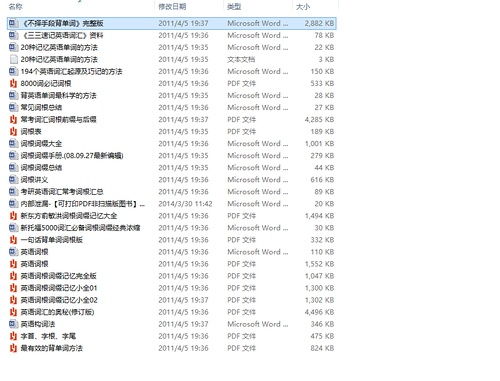Select the size cell showing 150 KB

point(322,71)
